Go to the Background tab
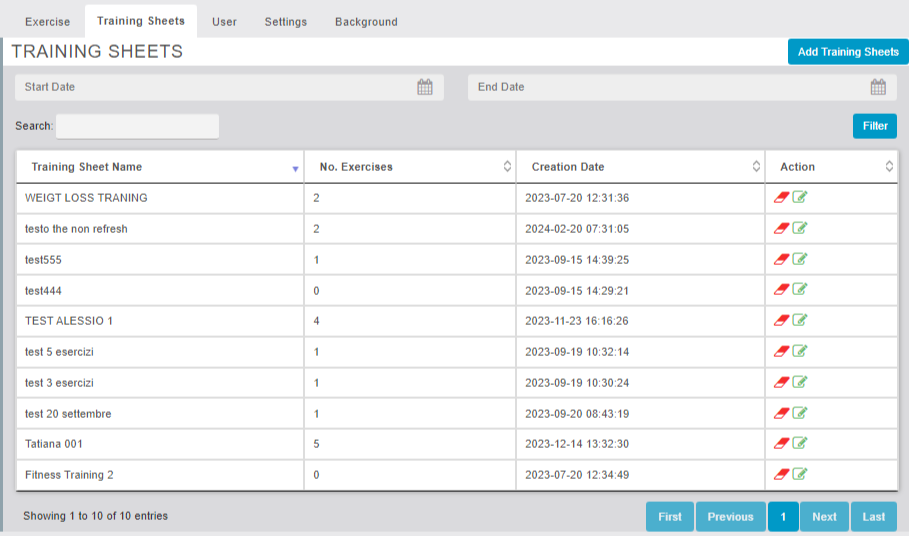Image resolution: width=909 pixels, height=536 pixels. [366, 22]
